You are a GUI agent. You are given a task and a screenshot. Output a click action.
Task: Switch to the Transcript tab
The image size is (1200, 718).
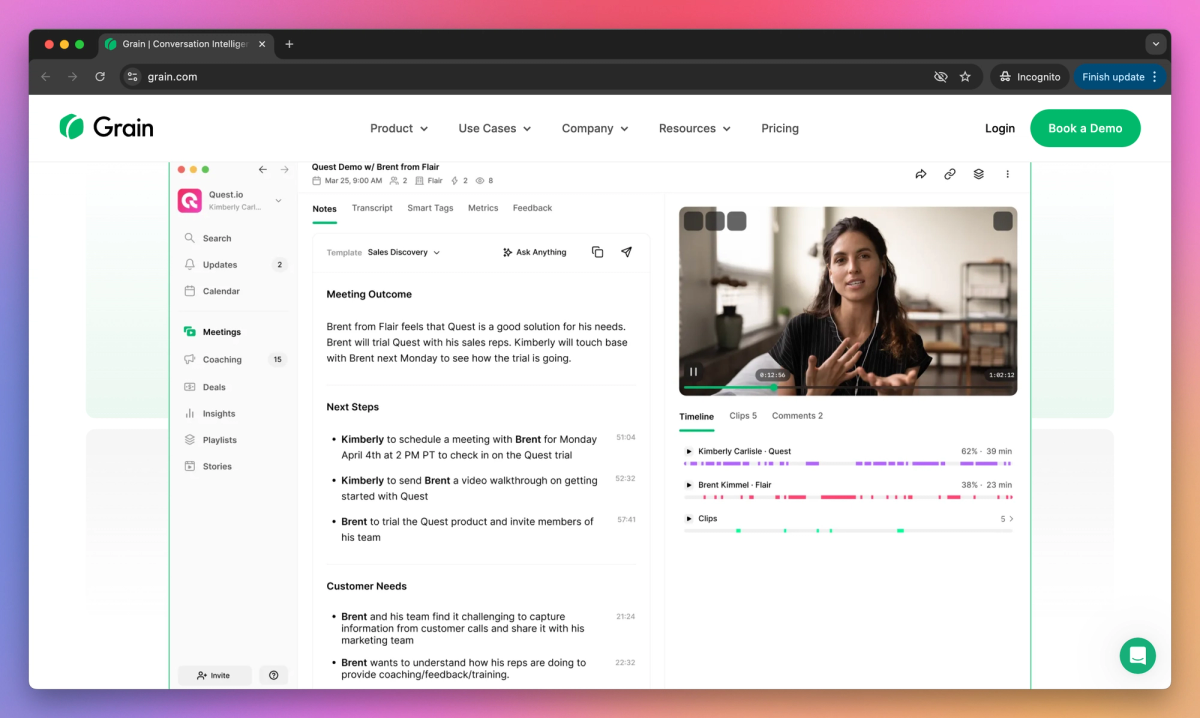pyautogui.click(x=372, y=208)
